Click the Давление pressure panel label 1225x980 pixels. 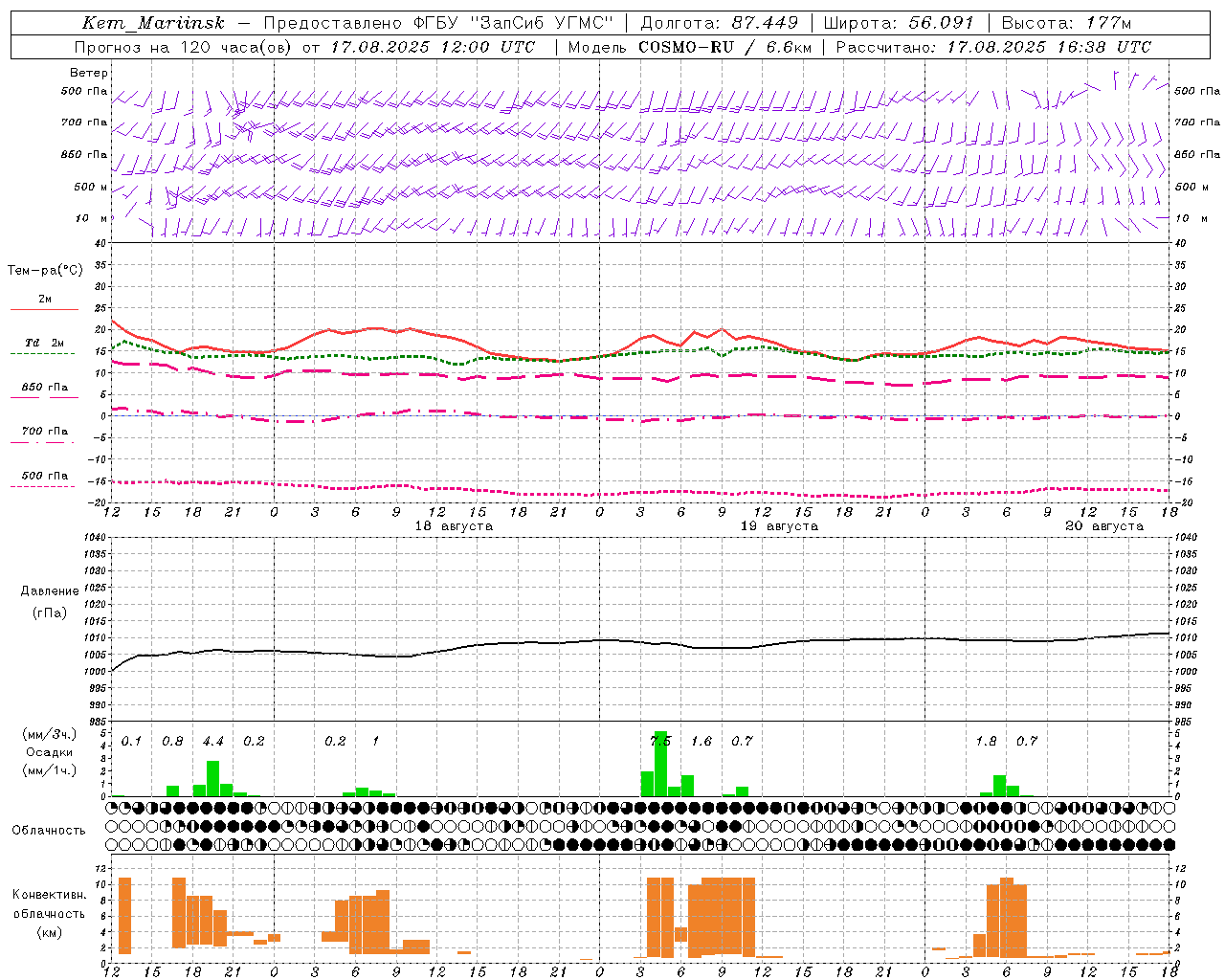click(50, 591)
